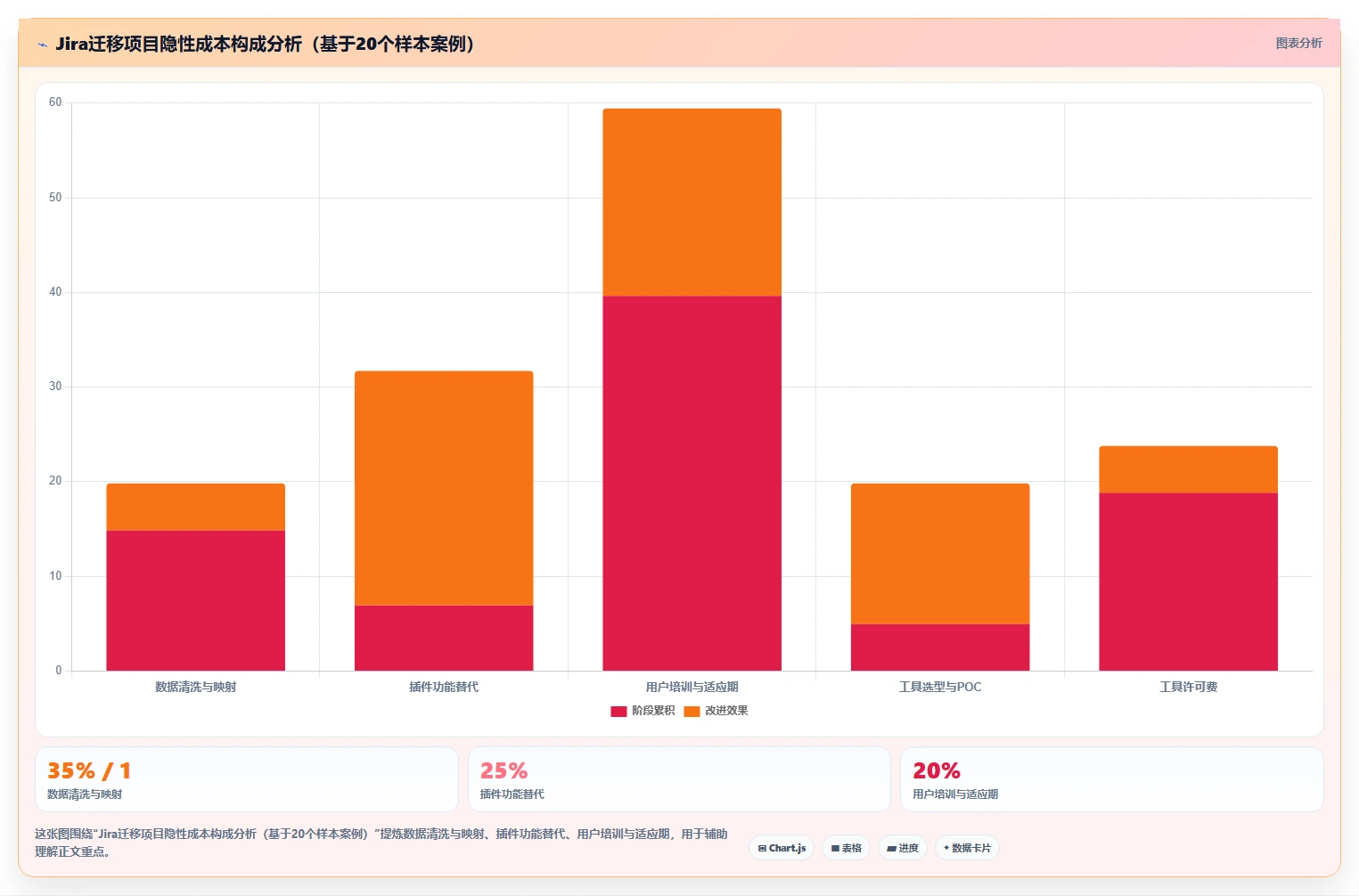Click the x-axis label 用户培训与适应期
1359x896 pixels.
(x=692, y=687)
